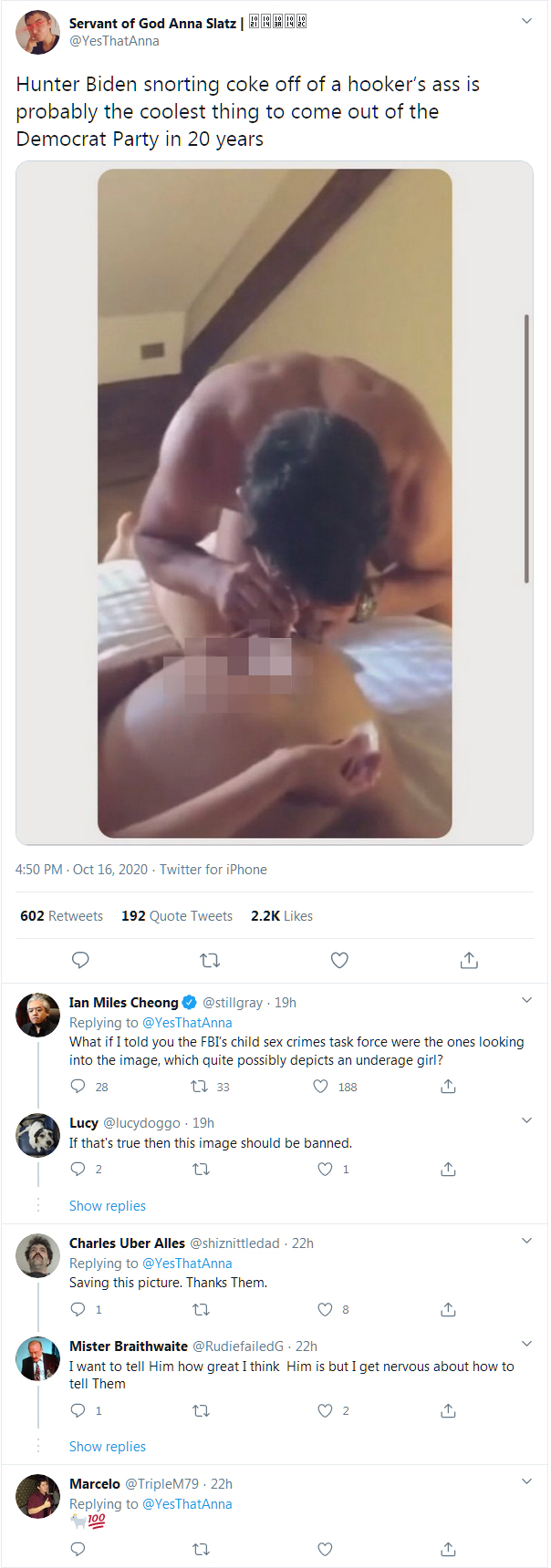Reply to Ian Miles Cheong's comment
This screenshot has height=1568, width=551.
click(78, 1086)
